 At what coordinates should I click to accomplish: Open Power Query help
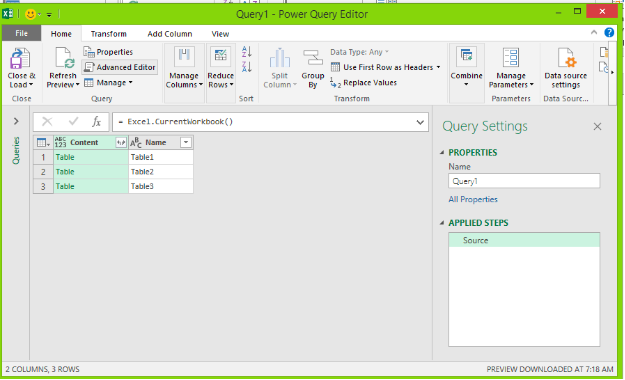(609, 32)
